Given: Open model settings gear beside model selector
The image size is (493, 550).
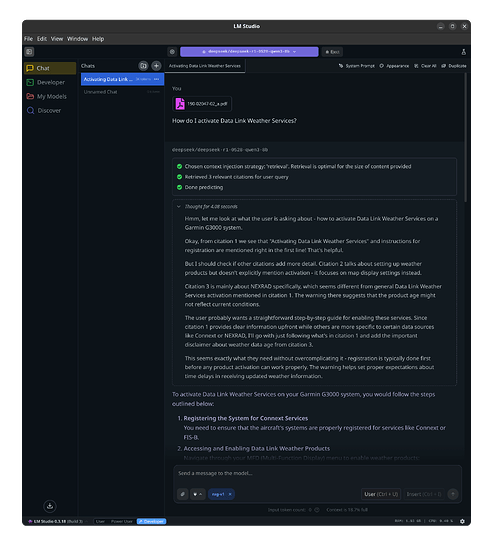Looking at the screenshot, I should (x=172, y=52).
